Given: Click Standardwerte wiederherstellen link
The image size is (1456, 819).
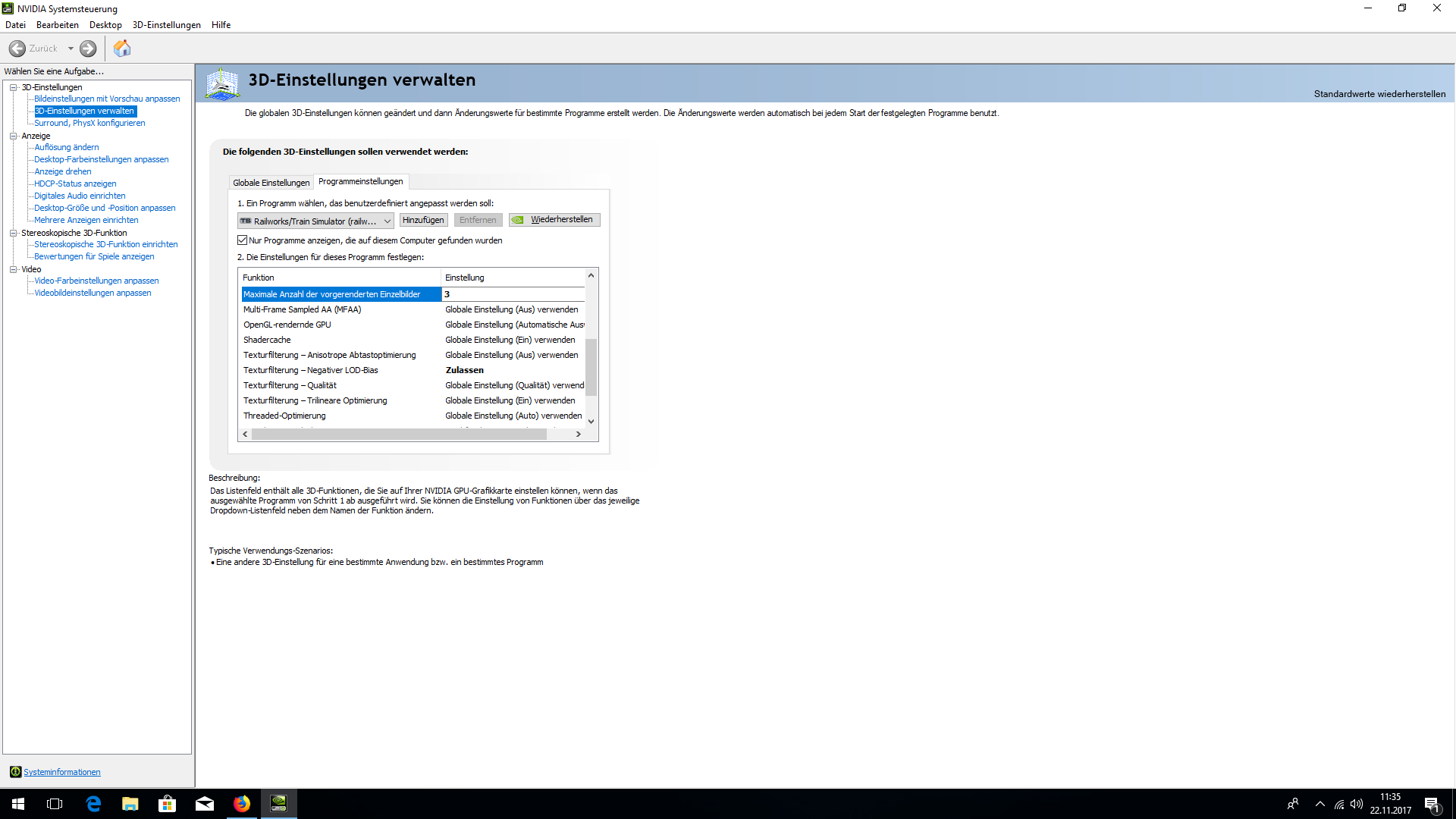Looking at the screenshot, I should tap(1379, 94).
